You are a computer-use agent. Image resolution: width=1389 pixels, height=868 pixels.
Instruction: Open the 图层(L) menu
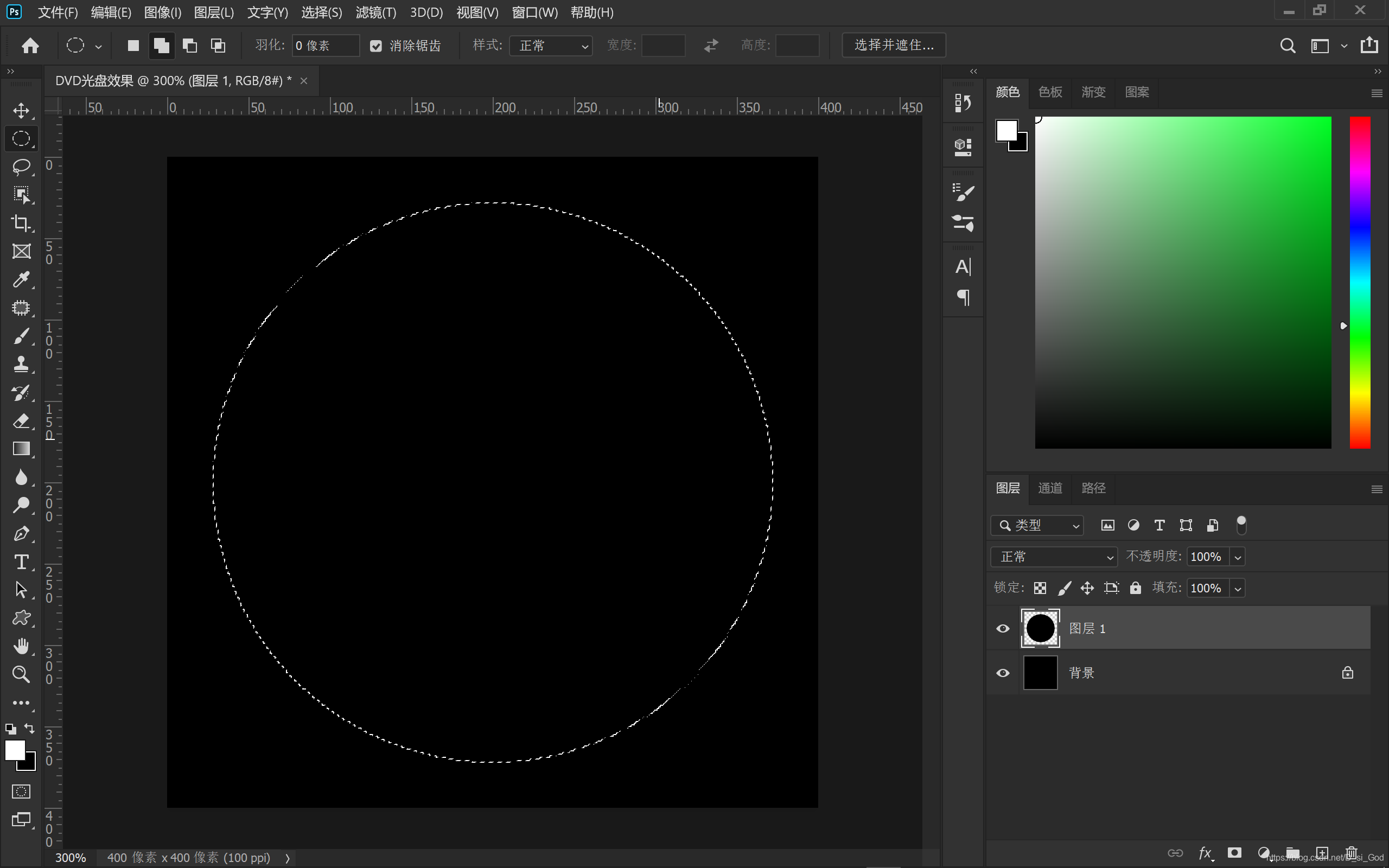(214, 12)
